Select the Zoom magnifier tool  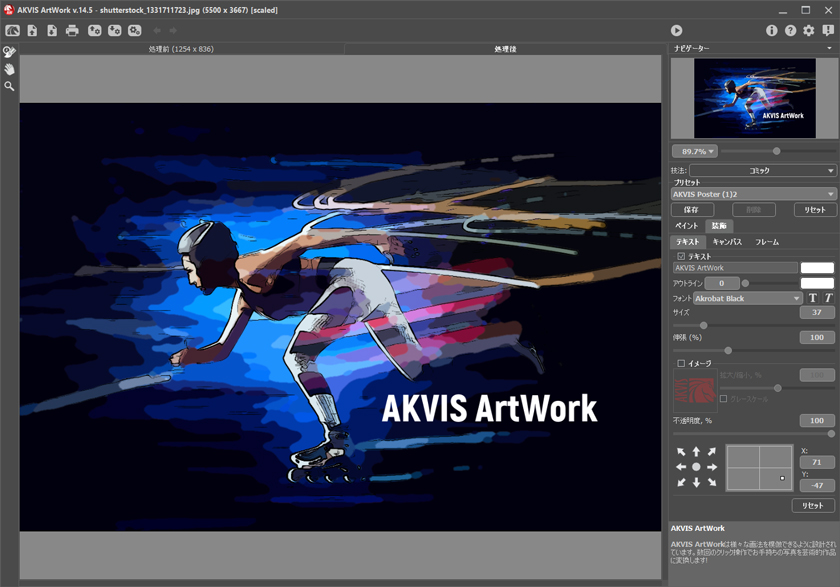(x=9, y=86)
